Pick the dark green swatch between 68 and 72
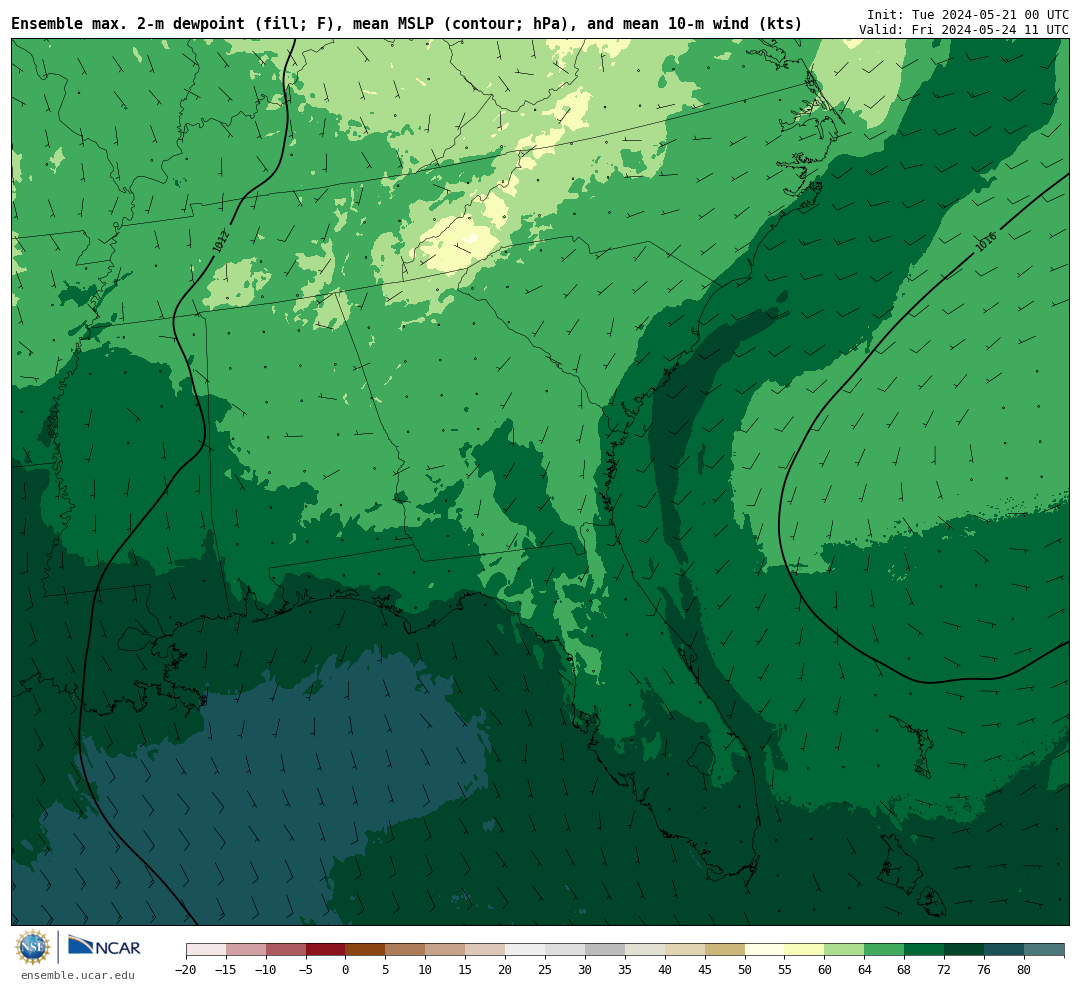The height and width of the screenshot is (988, 1080). pos(925,950)
